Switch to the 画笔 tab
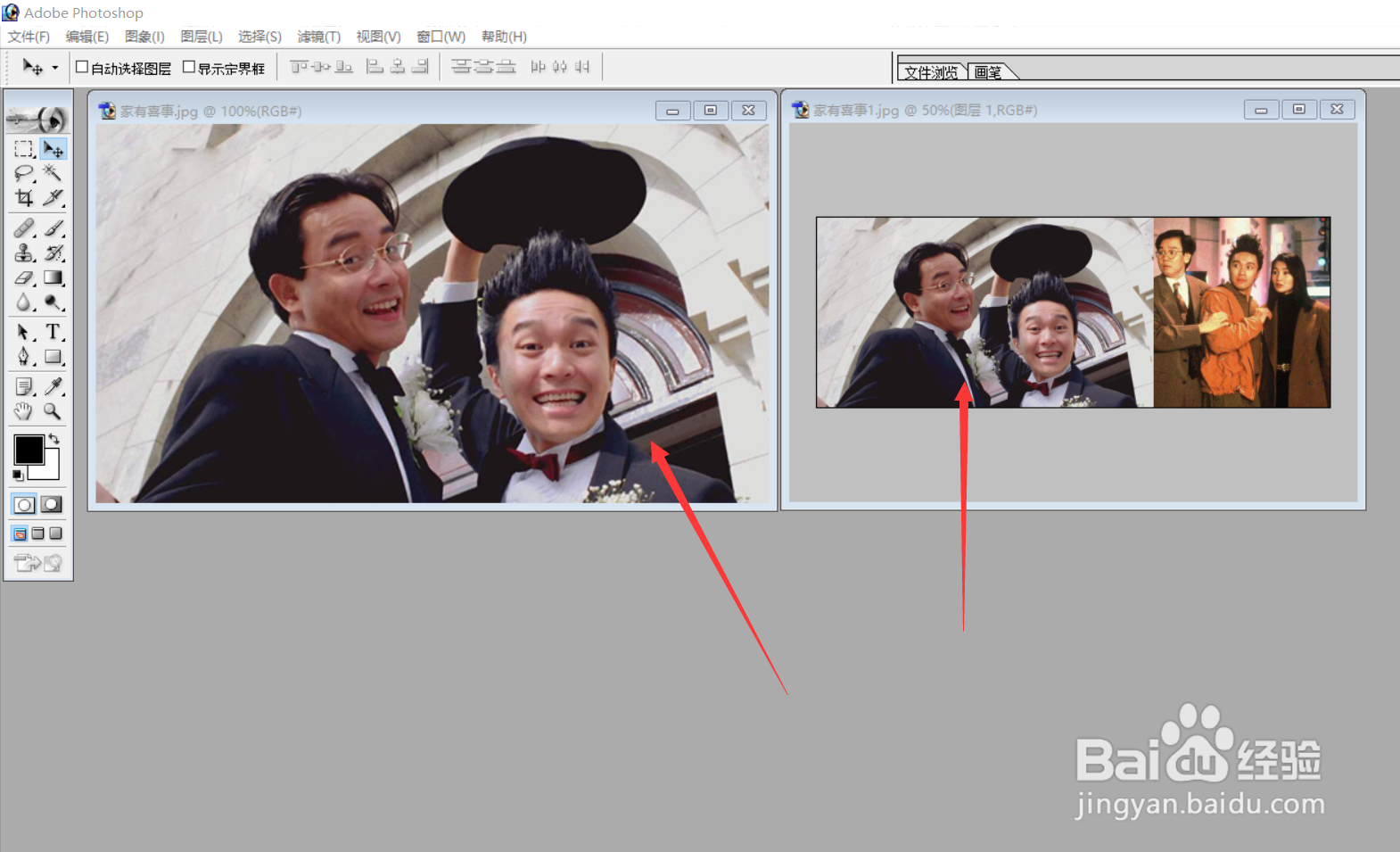 [x=989, y=72]
